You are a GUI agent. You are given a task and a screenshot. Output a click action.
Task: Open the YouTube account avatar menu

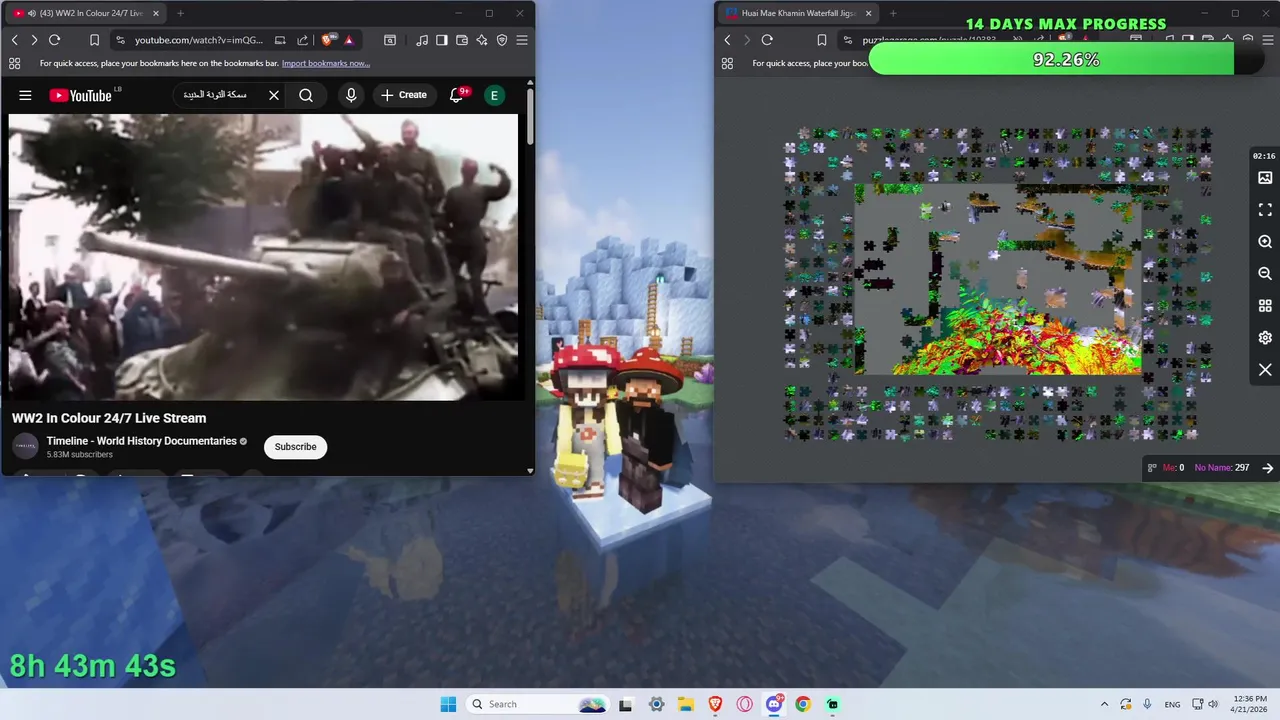[x=494, y=95]
